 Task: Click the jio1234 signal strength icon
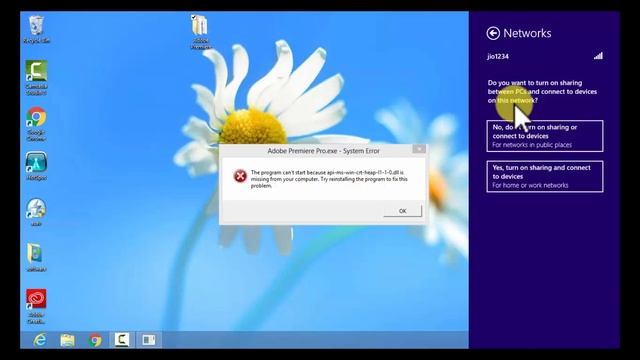(x=598, y=56)
